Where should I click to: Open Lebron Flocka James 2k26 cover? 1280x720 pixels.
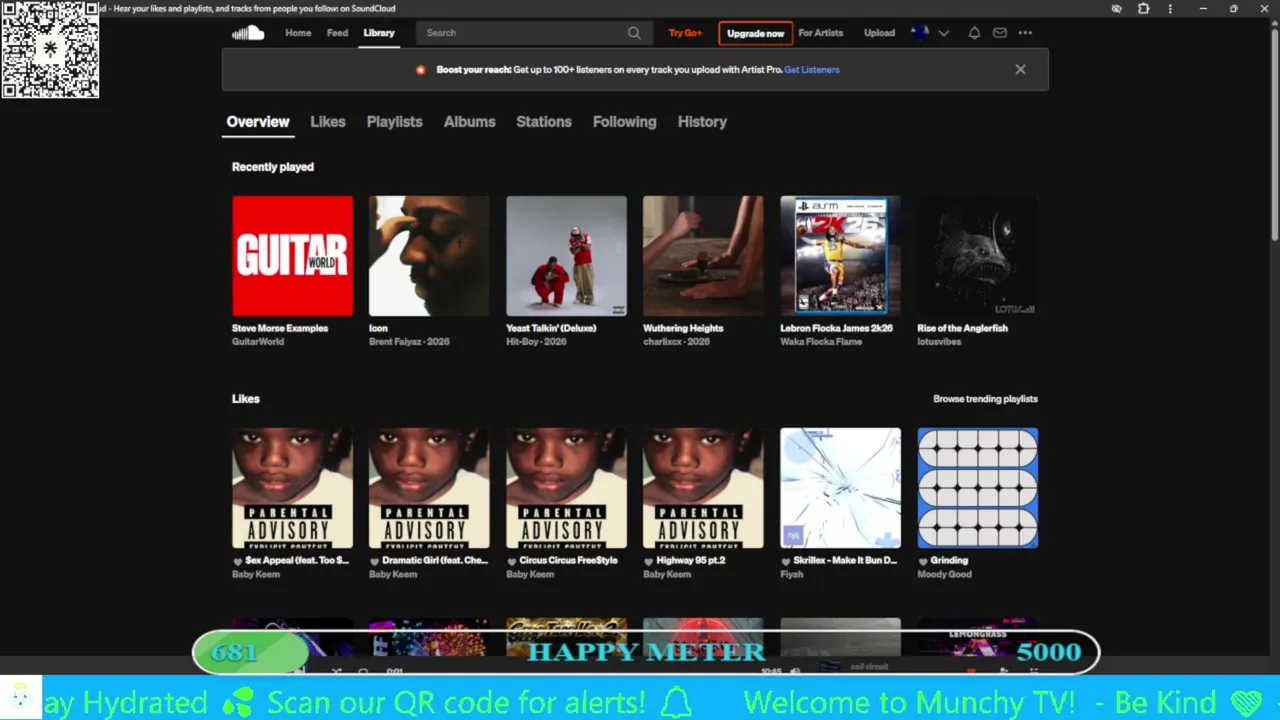840,256
